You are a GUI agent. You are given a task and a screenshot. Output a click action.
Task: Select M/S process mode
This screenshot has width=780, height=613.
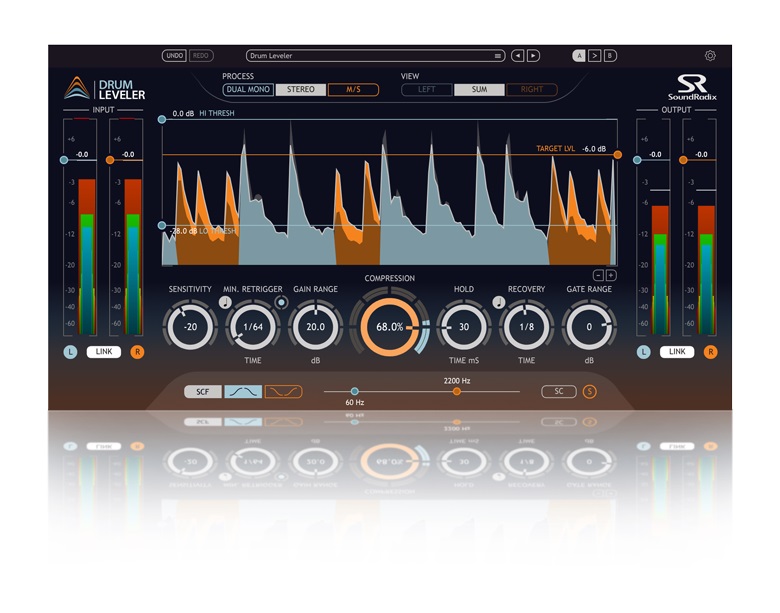tap(353, 90)
